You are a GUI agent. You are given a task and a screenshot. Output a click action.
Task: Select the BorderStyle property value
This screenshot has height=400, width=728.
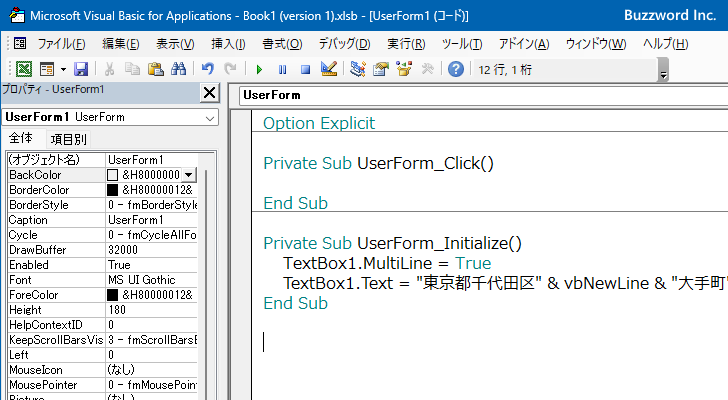click(x=152, y=205)
